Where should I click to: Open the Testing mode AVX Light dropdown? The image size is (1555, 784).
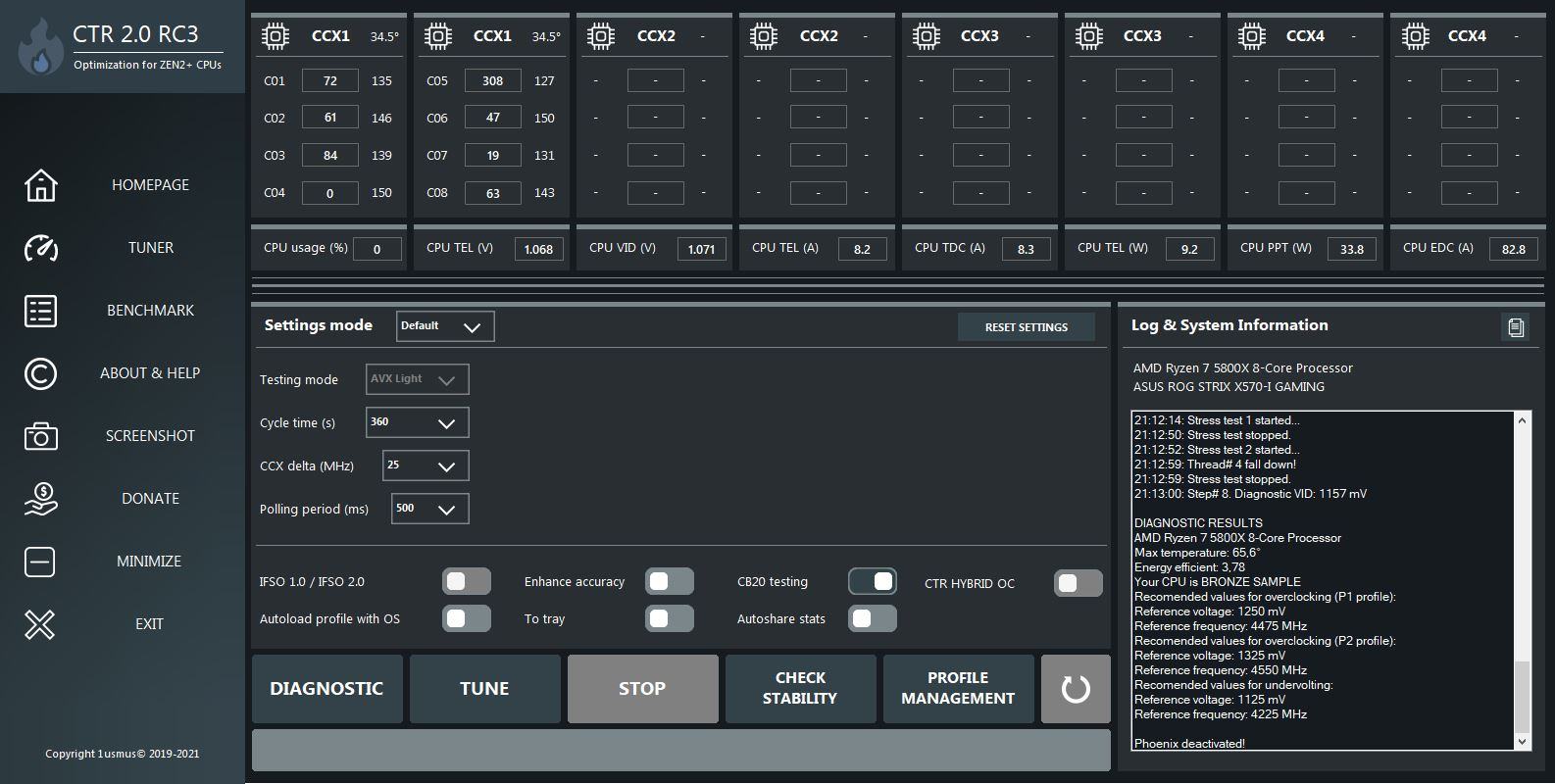(x=417, y=379)
